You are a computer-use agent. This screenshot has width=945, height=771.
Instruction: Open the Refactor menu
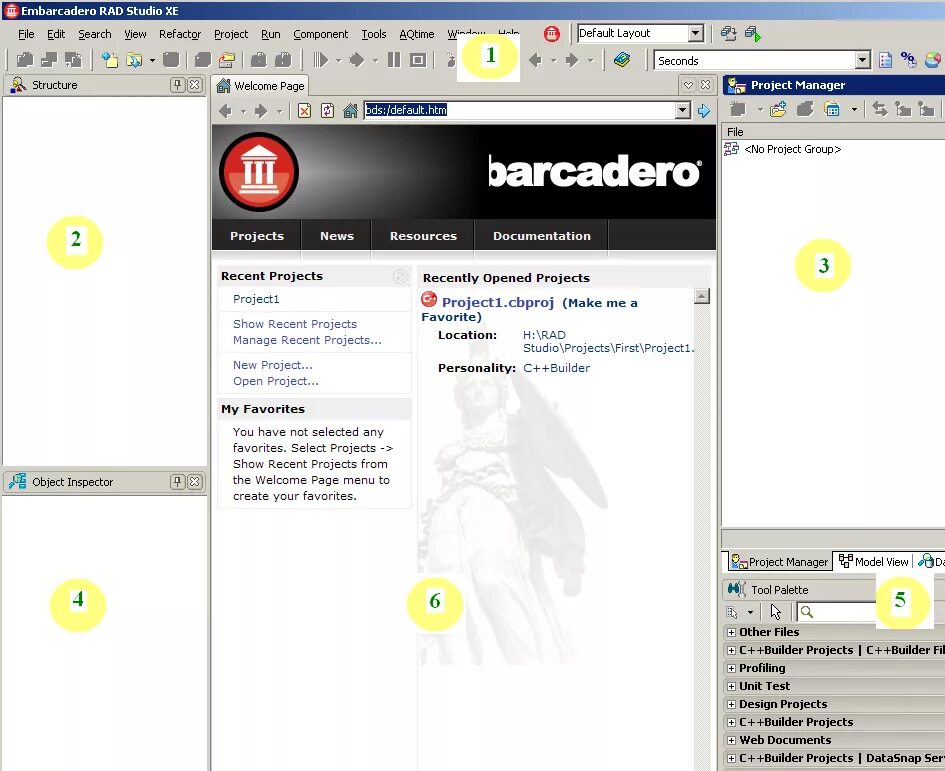180,34
